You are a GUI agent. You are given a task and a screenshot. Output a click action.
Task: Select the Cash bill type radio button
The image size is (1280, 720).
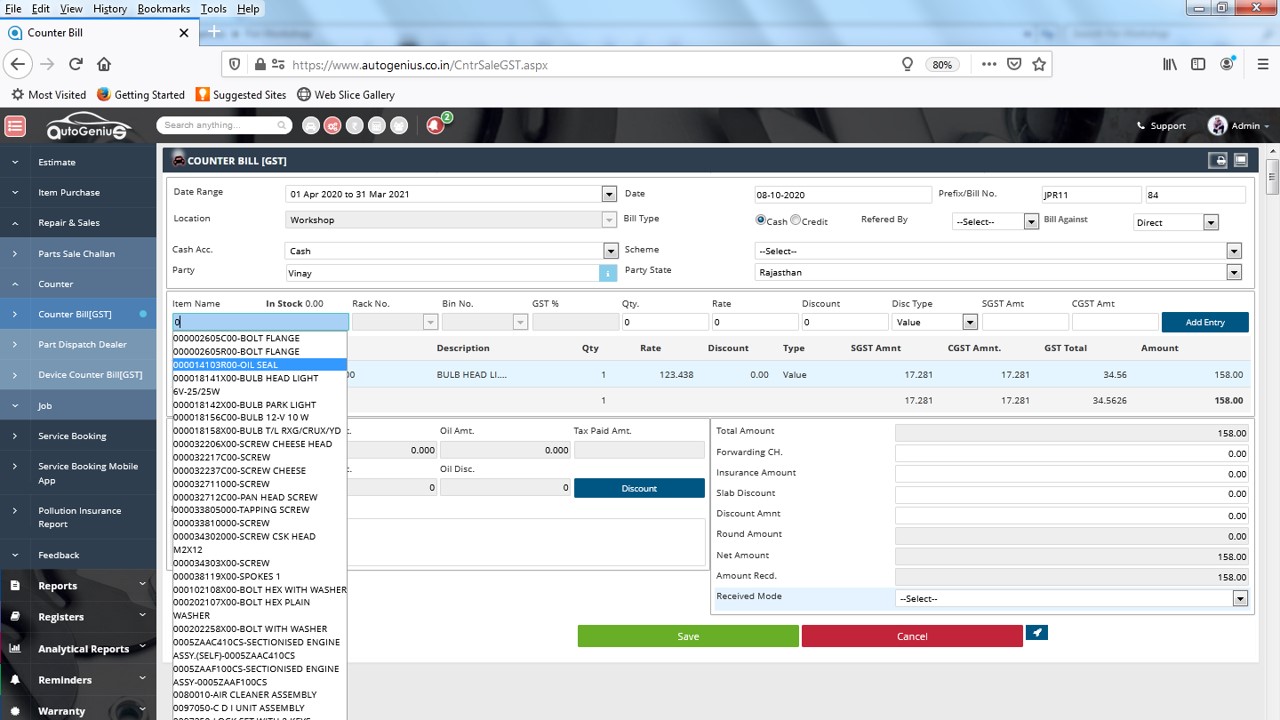762,220
